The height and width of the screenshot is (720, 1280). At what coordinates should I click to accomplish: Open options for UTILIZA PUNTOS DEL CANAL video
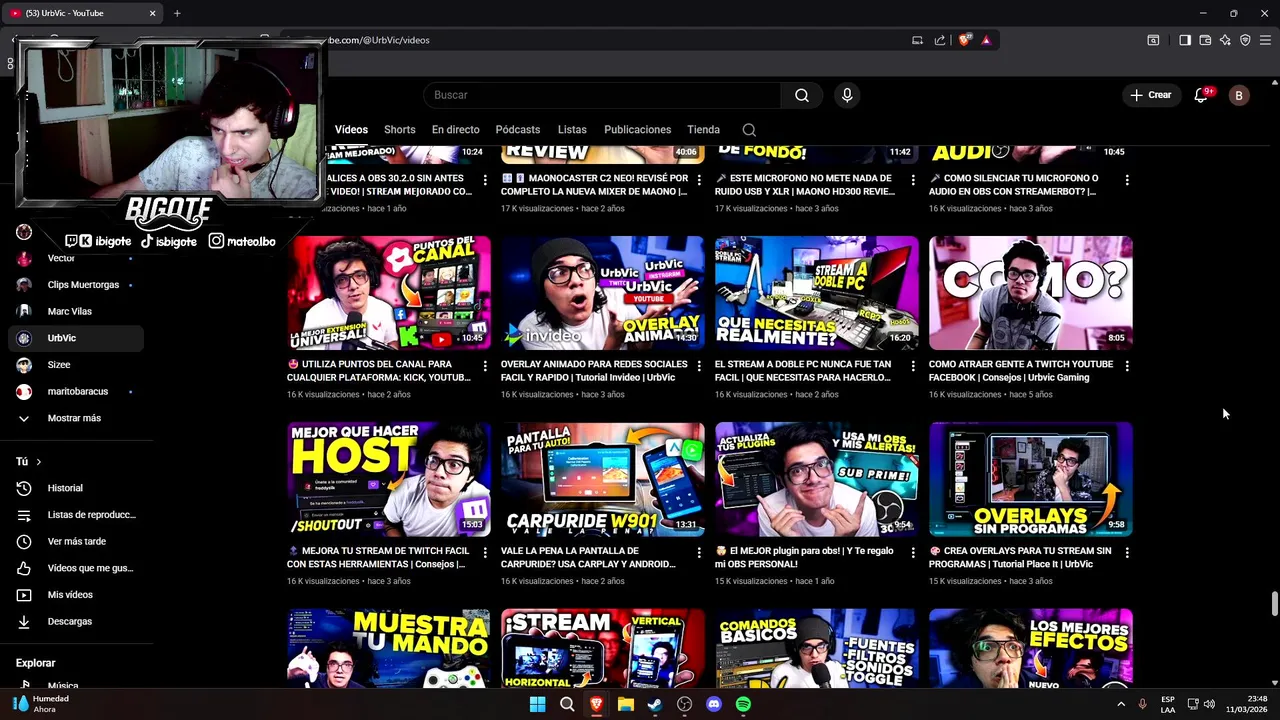[485, 366]
